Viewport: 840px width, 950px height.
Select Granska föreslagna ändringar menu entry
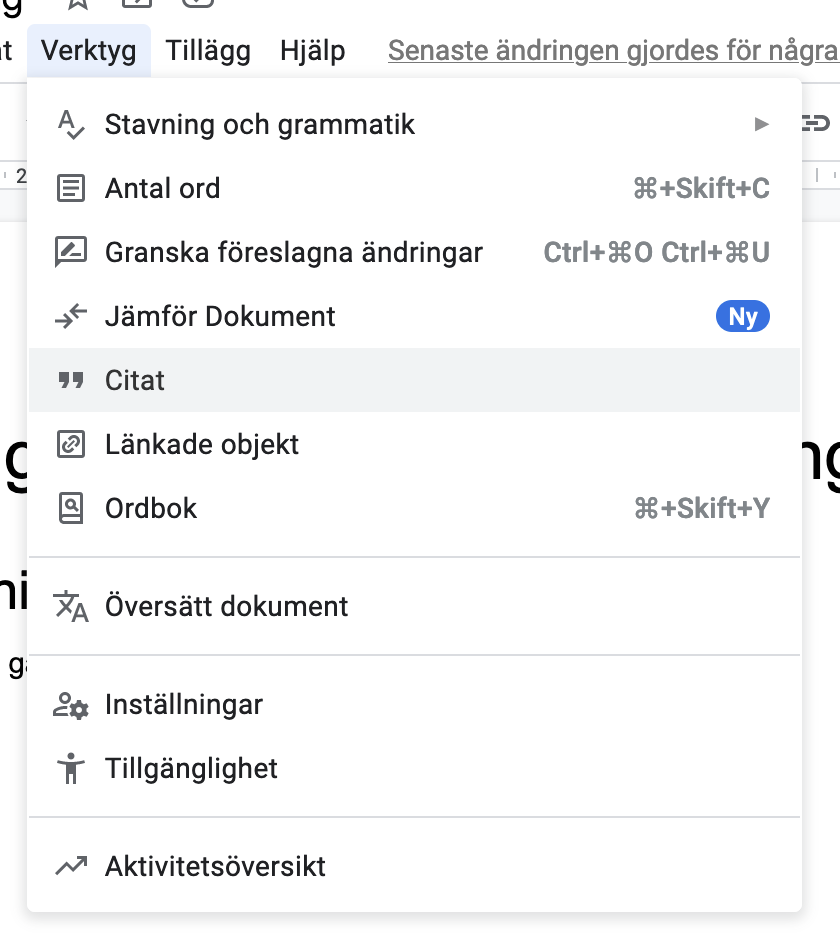click(415, 252)
